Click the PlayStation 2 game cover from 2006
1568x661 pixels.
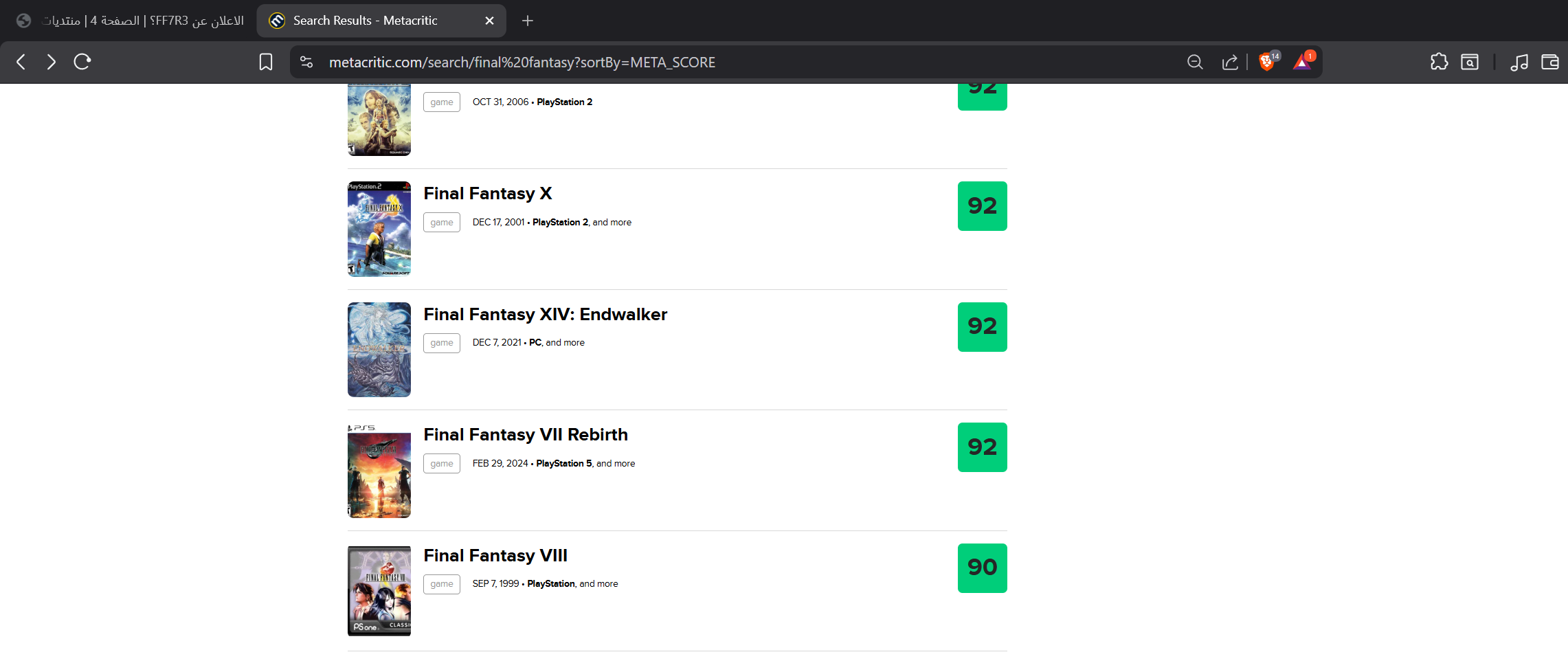(x=379, y=120)
